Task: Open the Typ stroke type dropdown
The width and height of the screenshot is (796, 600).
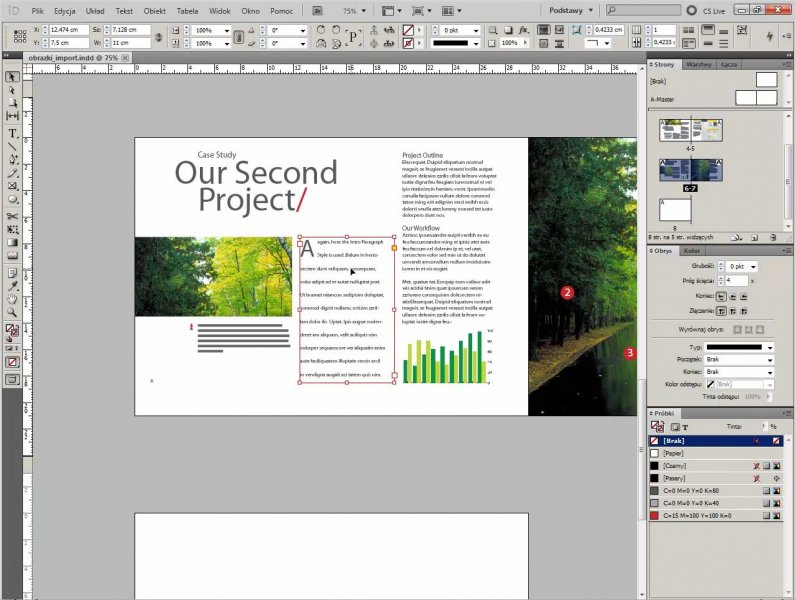Action: coord(740,347)
